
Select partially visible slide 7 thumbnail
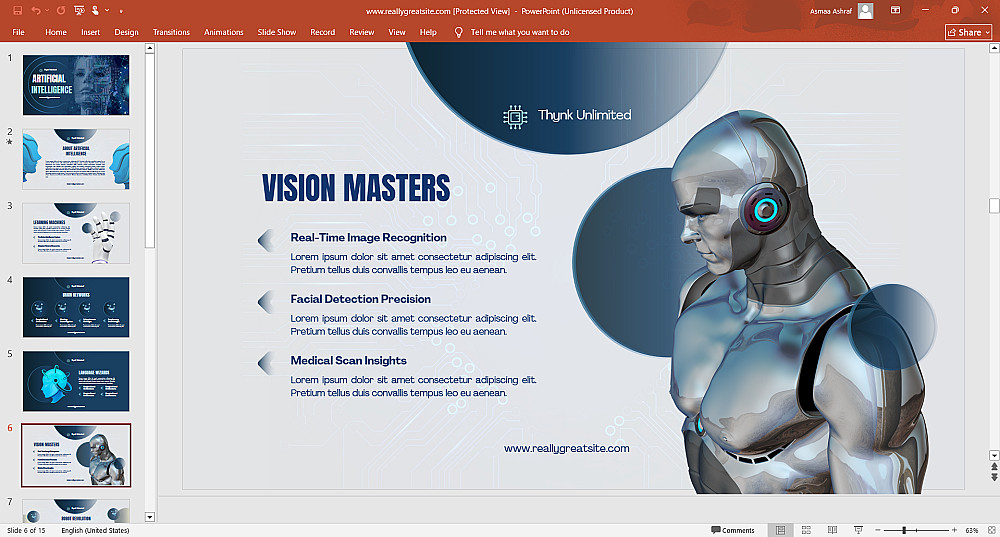pos(76,510)
